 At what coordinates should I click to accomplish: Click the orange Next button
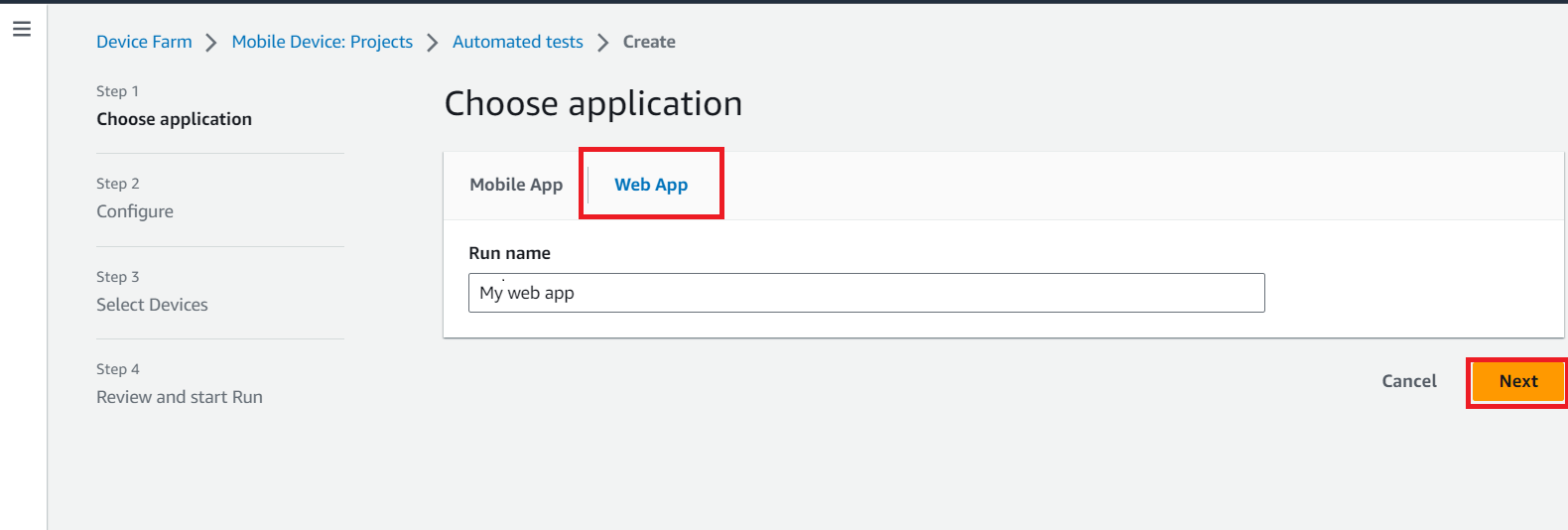point(1517,381)
